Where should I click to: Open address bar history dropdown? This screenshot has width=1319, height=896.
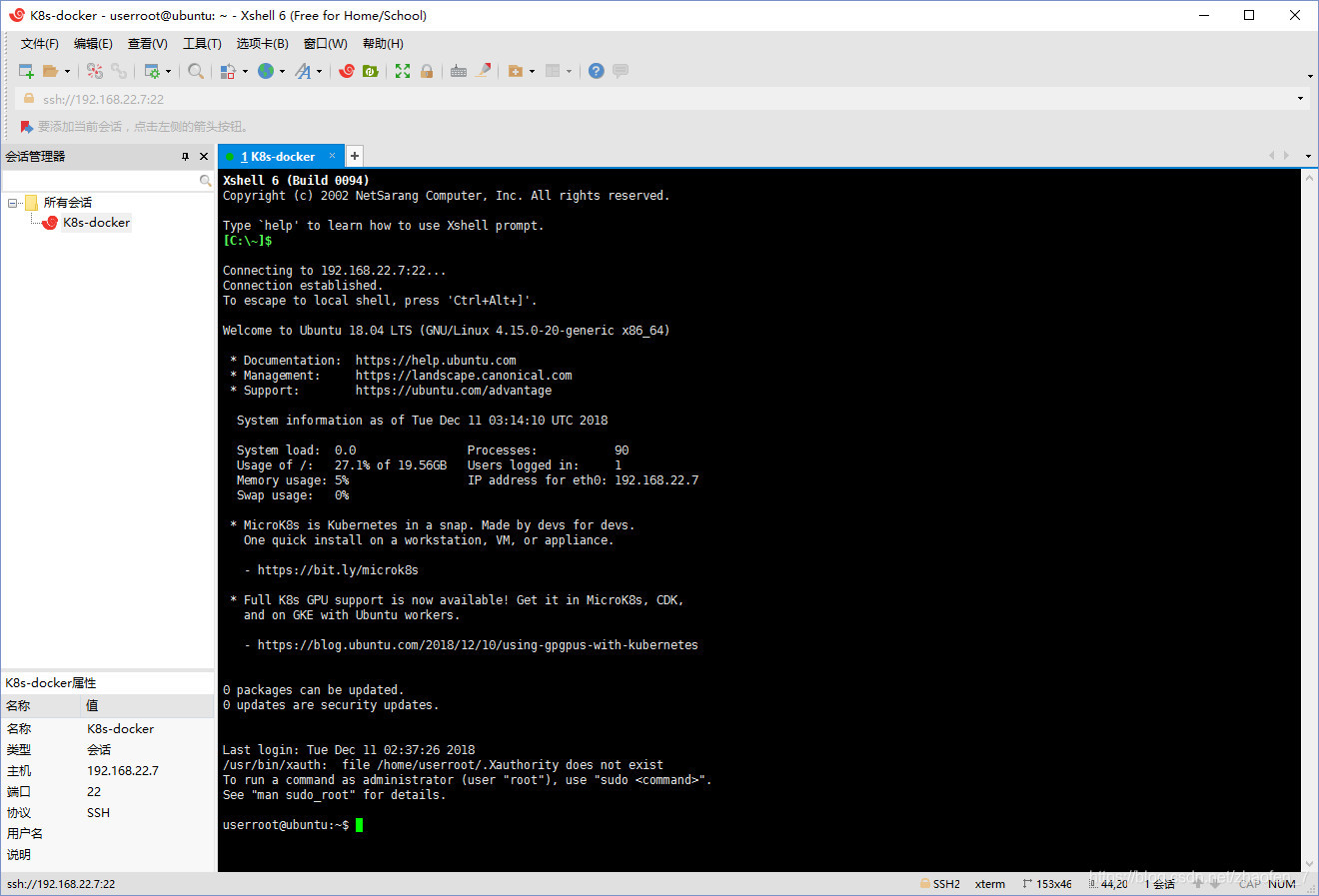[1300, 99]
